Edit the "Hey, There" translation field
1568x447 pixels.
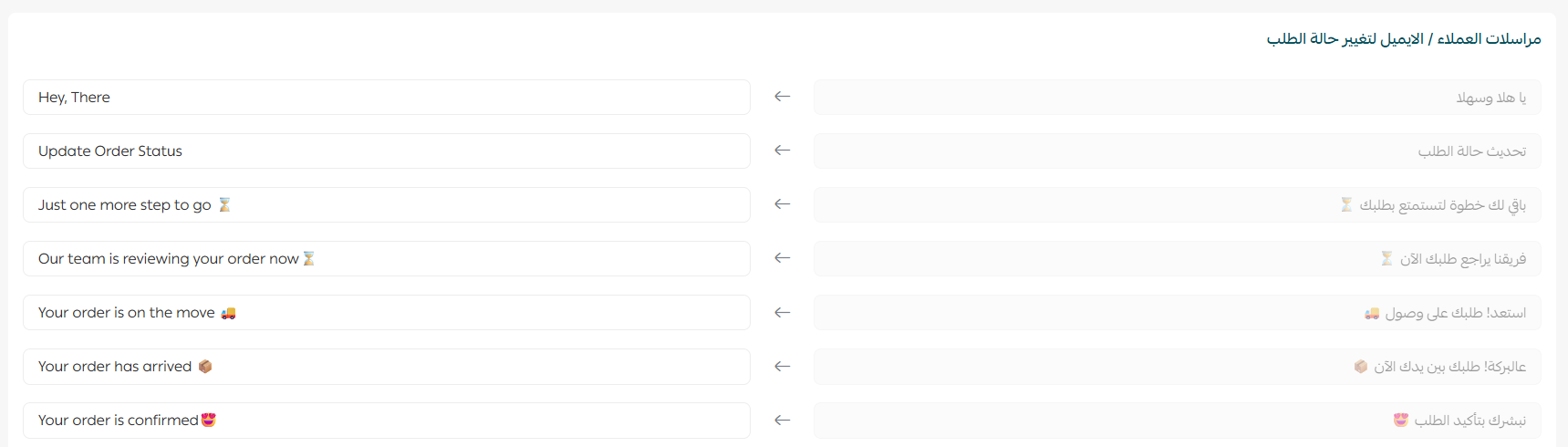386,97
